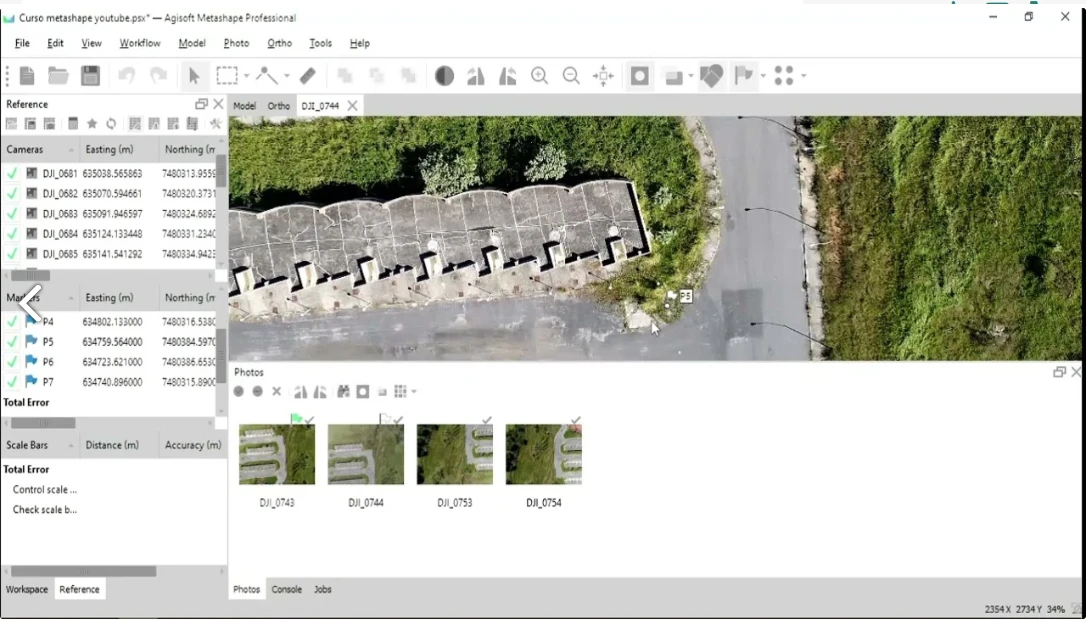
Task: Switch to the Ortho tab
Action: click(x=278, y=106)
